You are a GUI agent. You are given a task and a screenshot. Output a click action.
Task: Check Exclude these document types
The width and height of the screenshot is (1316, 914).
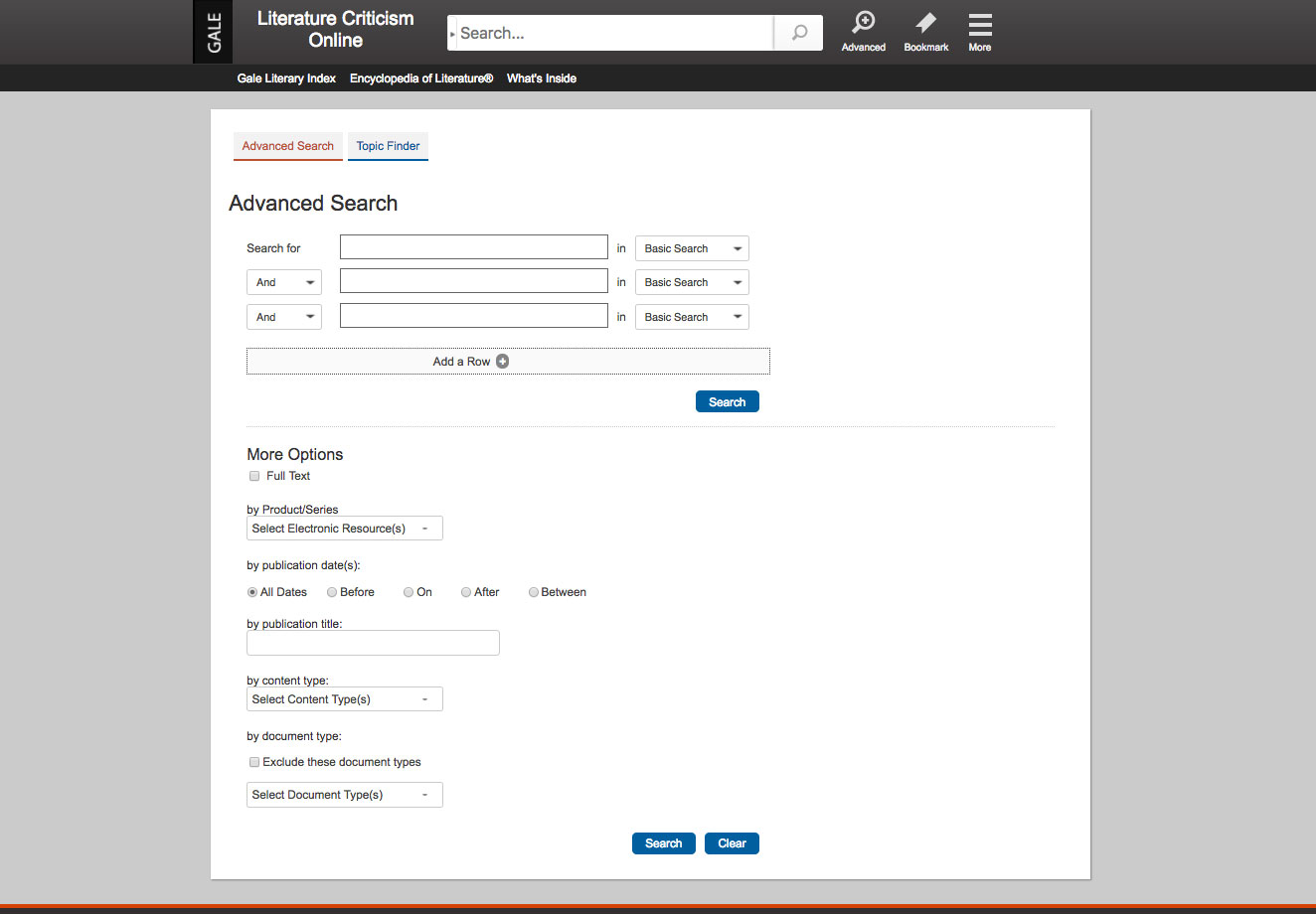click(x=254, y=762)
